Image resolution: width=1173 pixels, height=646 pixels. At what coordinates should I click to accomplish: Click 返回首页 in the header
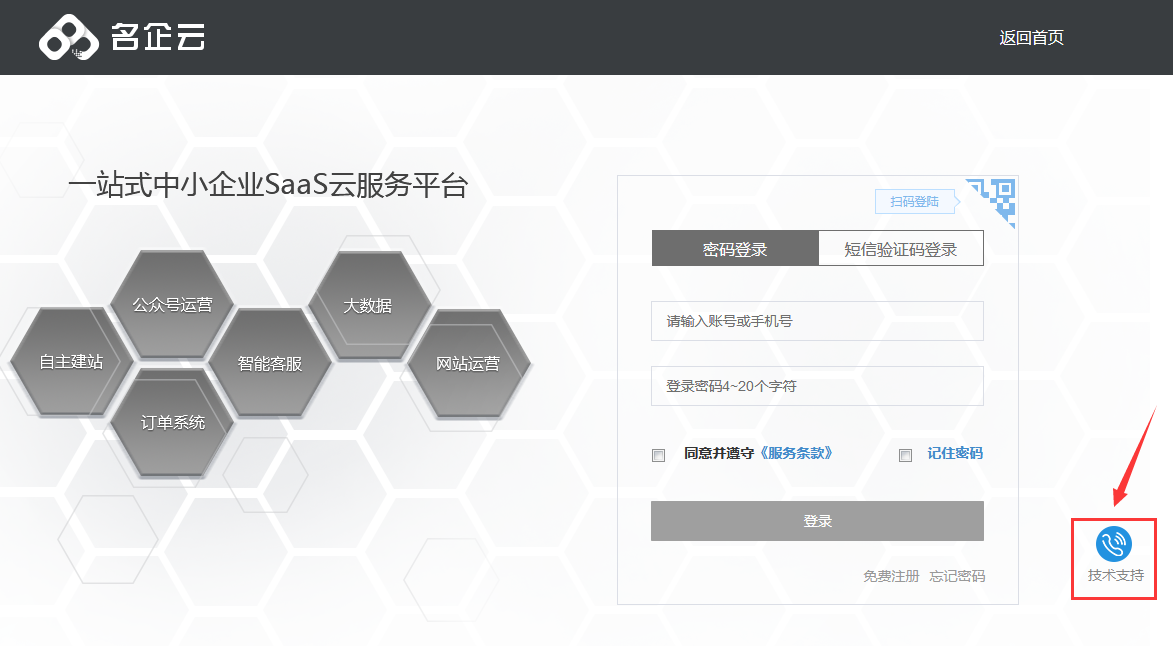(1031, 38)
